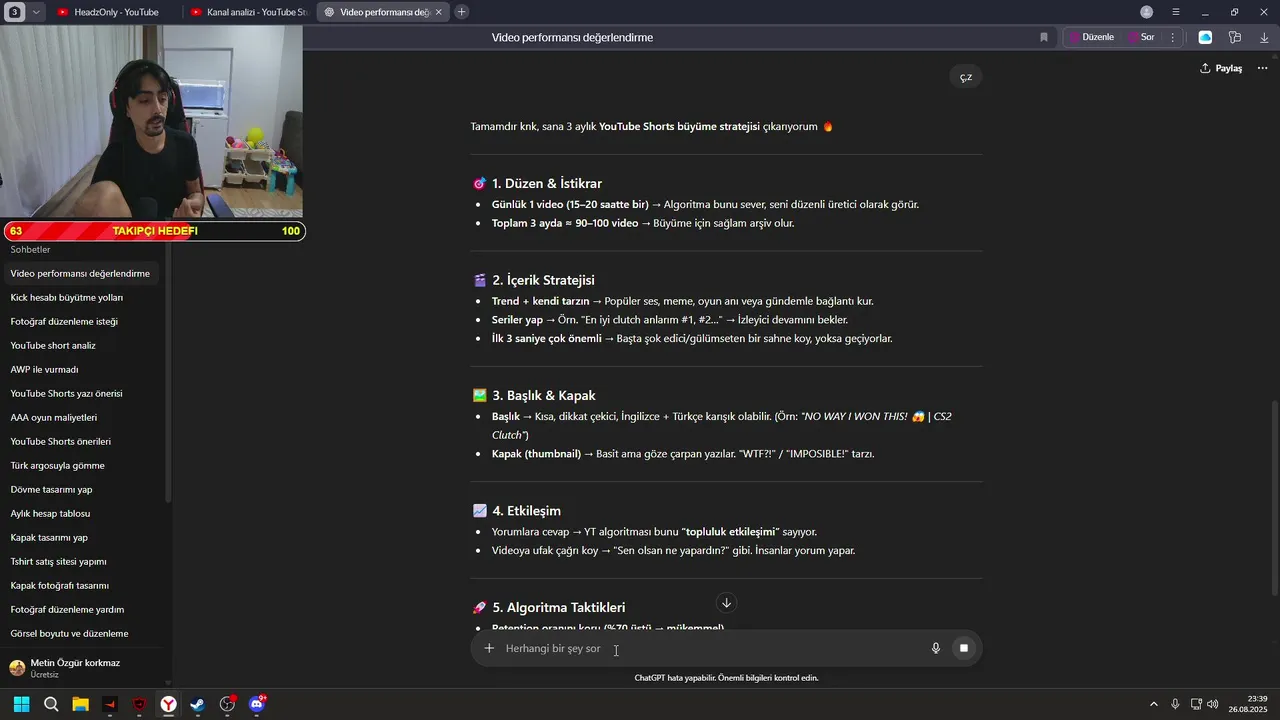This screenshot has height=720, width=1280.
Task: Click the Sohbetler section header
Action: (30, 249)
